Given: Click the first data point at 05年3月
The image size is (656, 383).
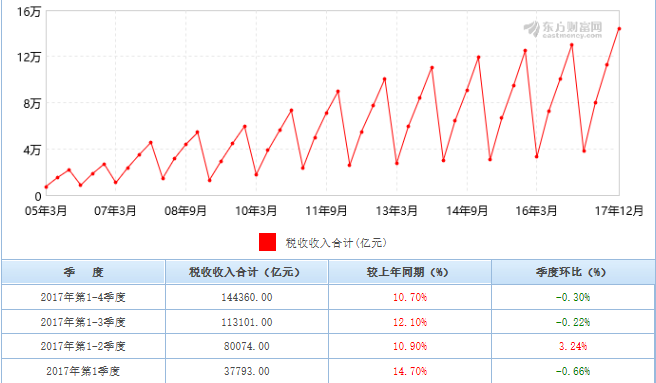Looking at the screenshot, I should coord(46,187).
